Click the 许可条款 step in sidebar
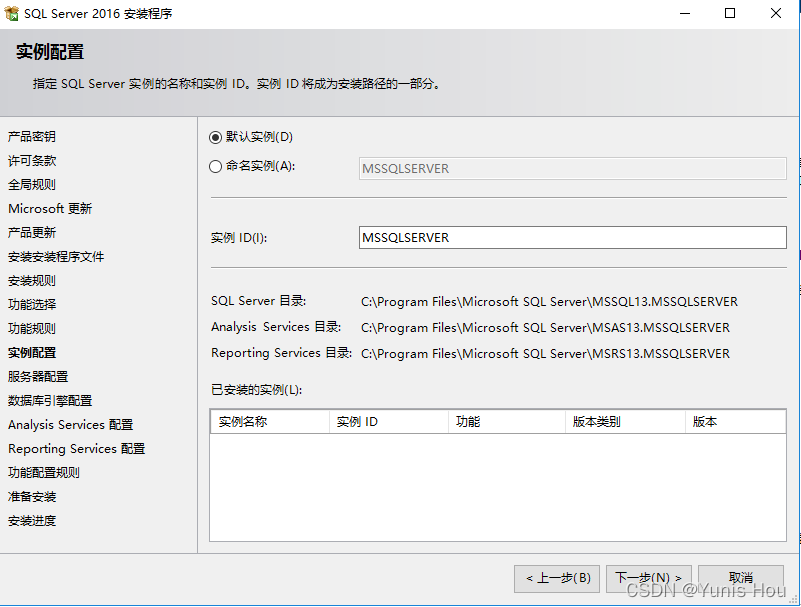This screenshot has width=801, height=607. (x=32, y=160)
